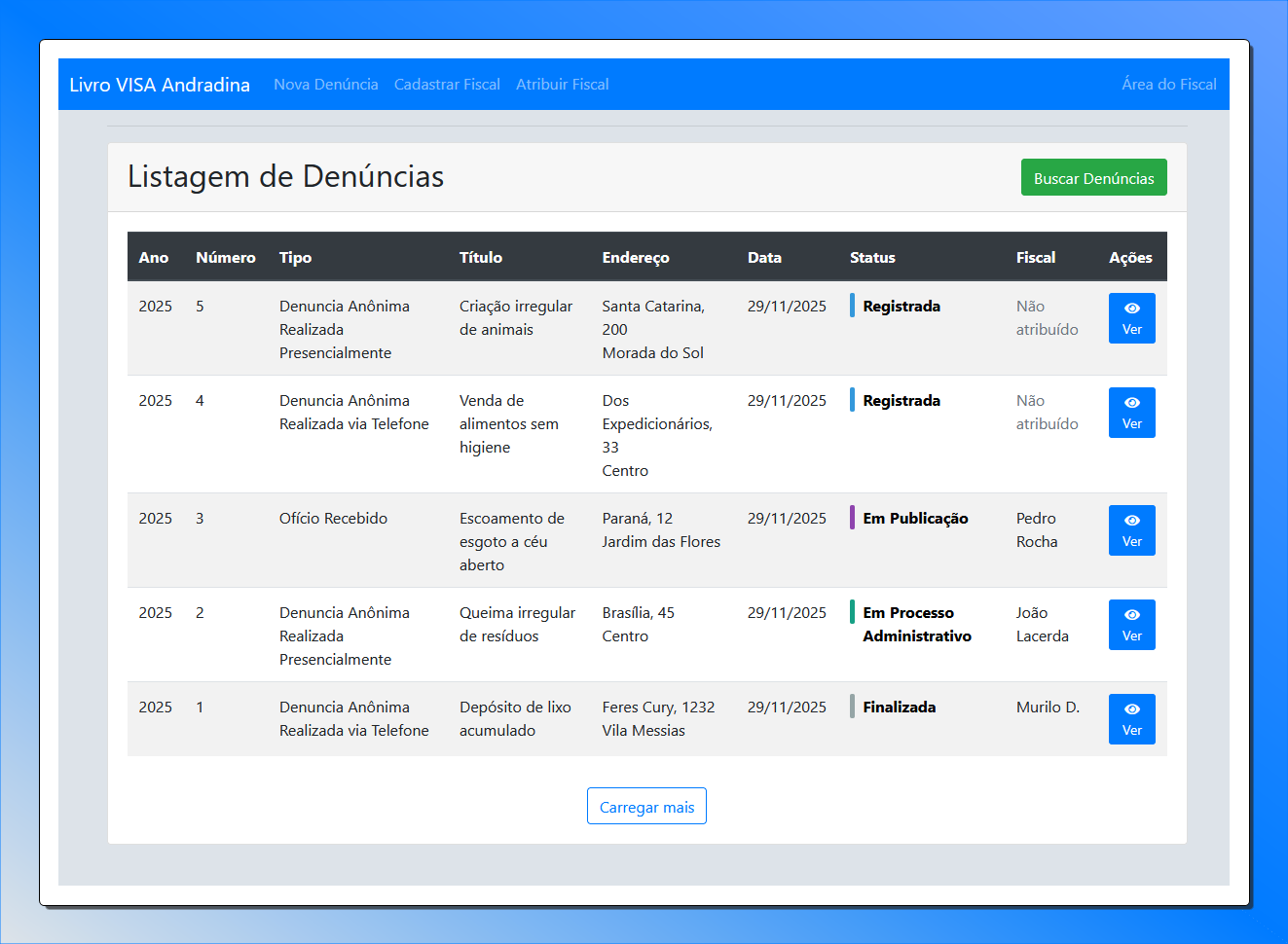The height and width of the screenshot is (944, 1288).
Task: Load more complaints with Carregar mais
Action: click(x=646, y=807)
